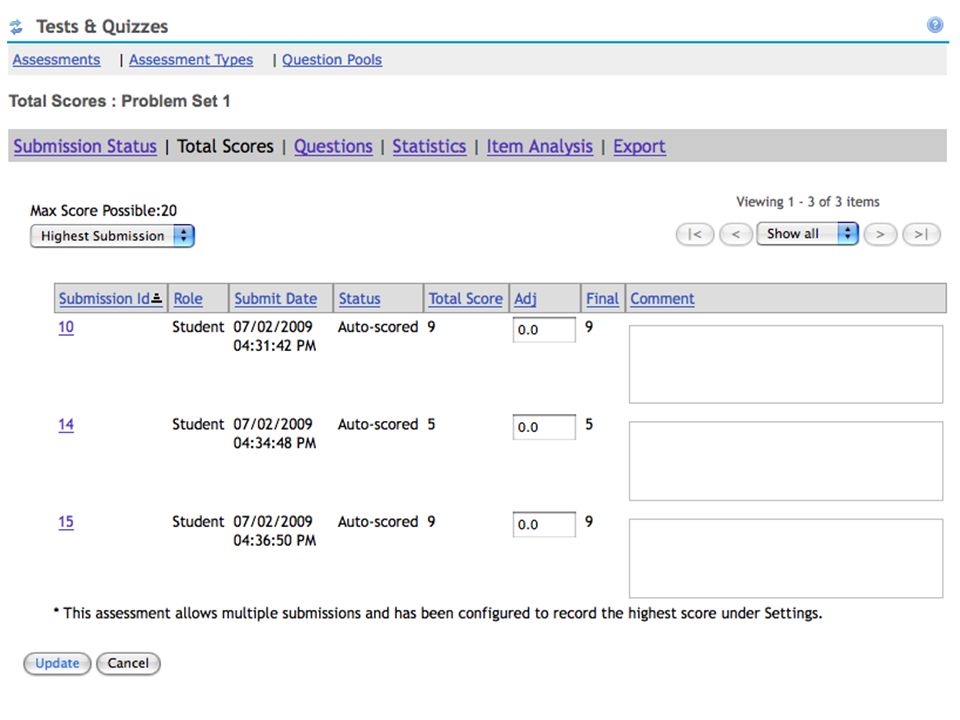
Task: Open the Export tab
Action: click(x=639, y=146)
